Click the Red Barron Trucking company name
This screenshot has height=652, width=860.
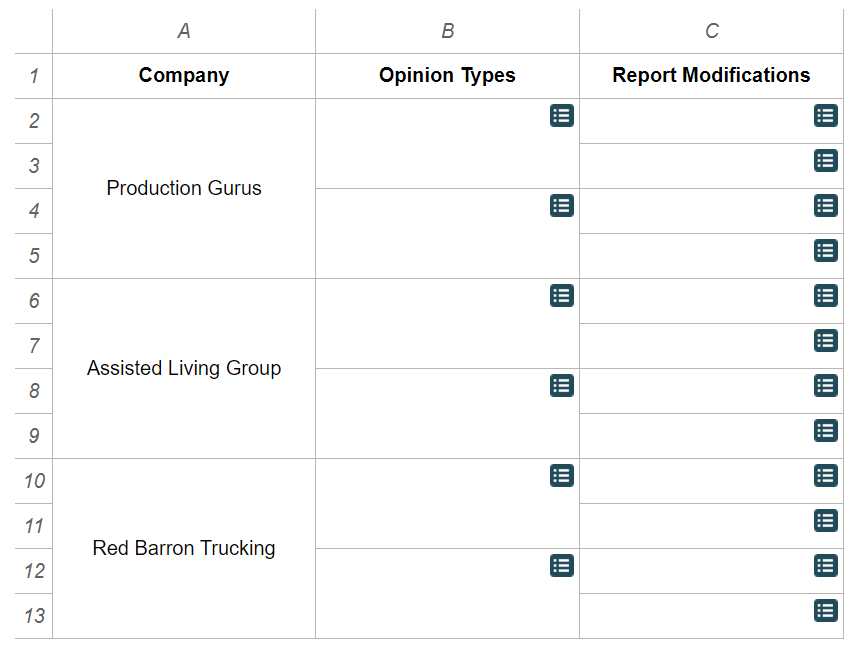[x=183, y=548]
